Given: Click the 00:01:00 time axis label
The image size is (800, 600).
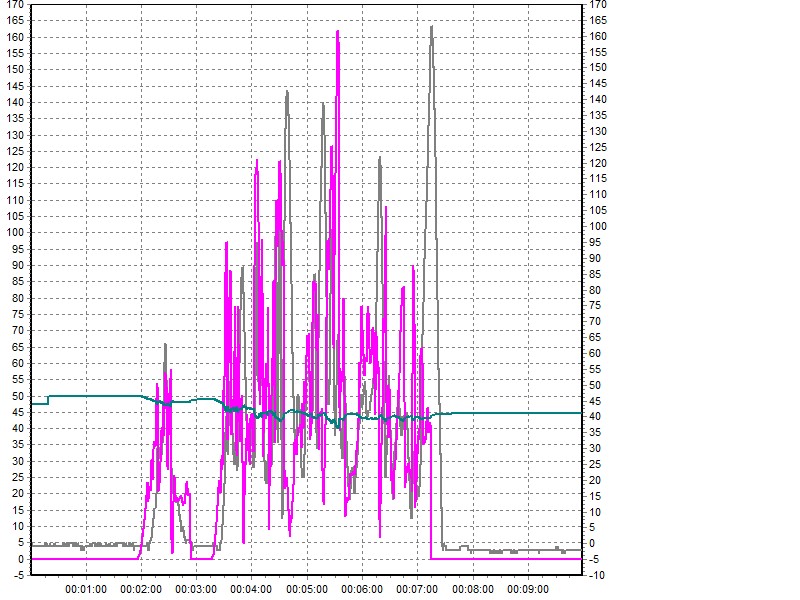Looking at the screenshot, I should coord(86,590).
